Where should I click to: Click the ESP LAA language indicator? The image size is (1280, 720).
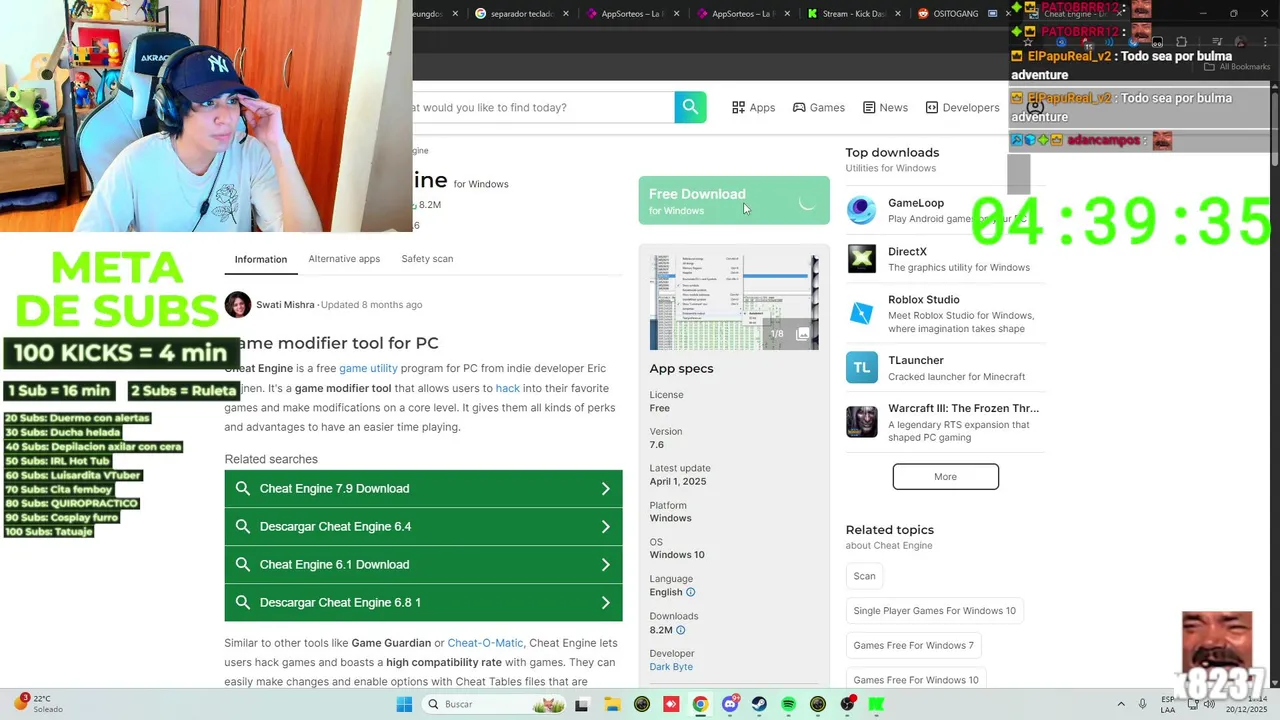(x=1168, y=704)
